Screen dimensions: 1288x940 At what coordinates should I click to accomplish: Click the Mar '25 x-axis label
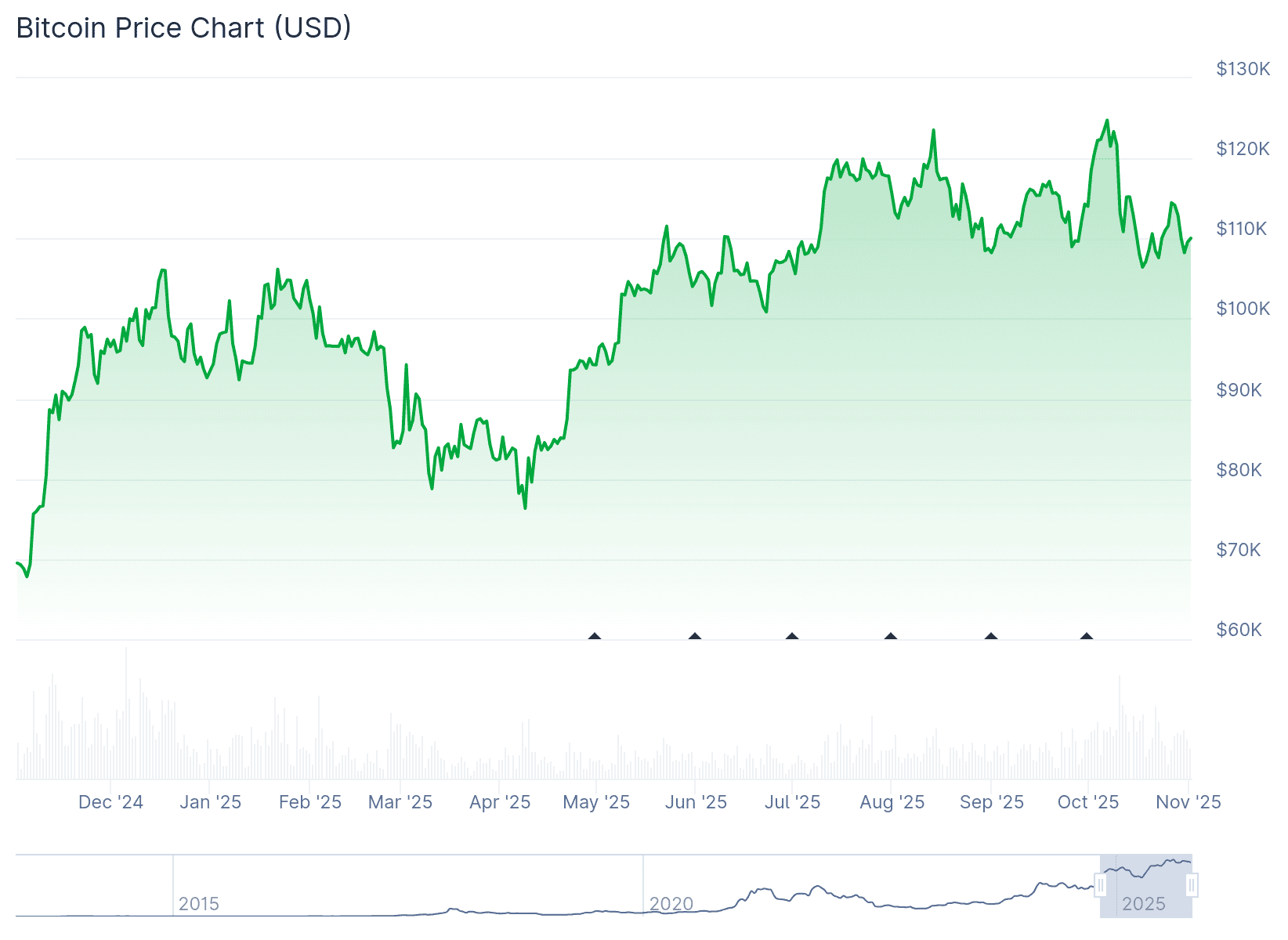point(400,802)
